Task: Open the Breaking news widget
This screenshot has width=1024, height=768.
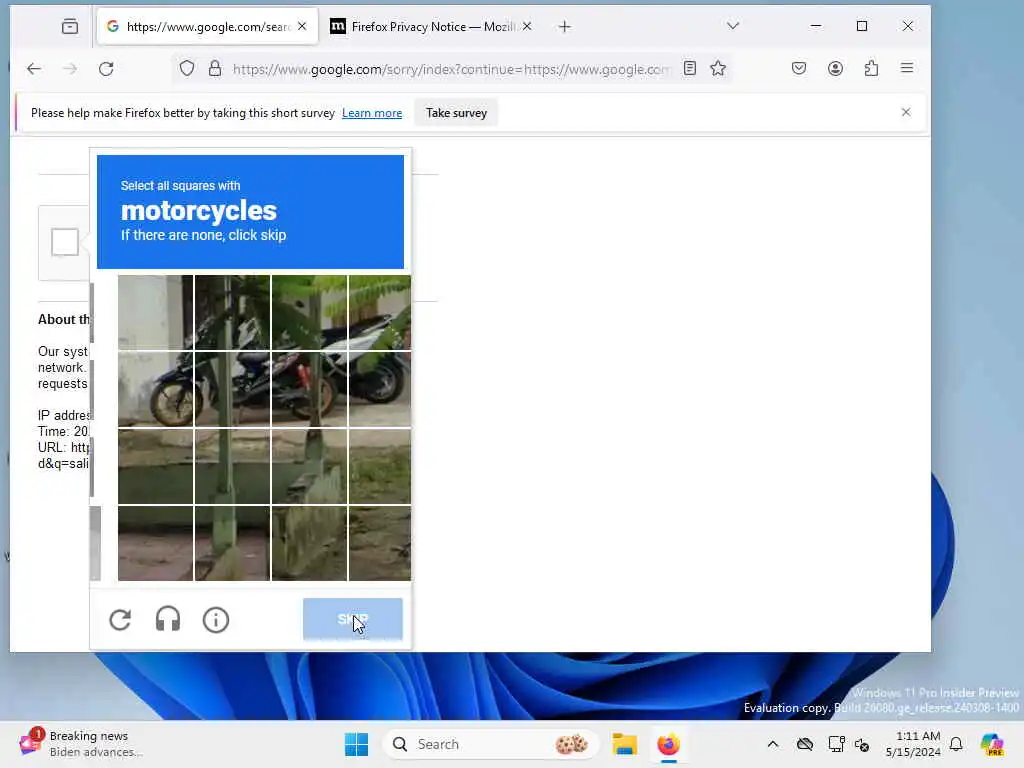Action: point(82,744)
